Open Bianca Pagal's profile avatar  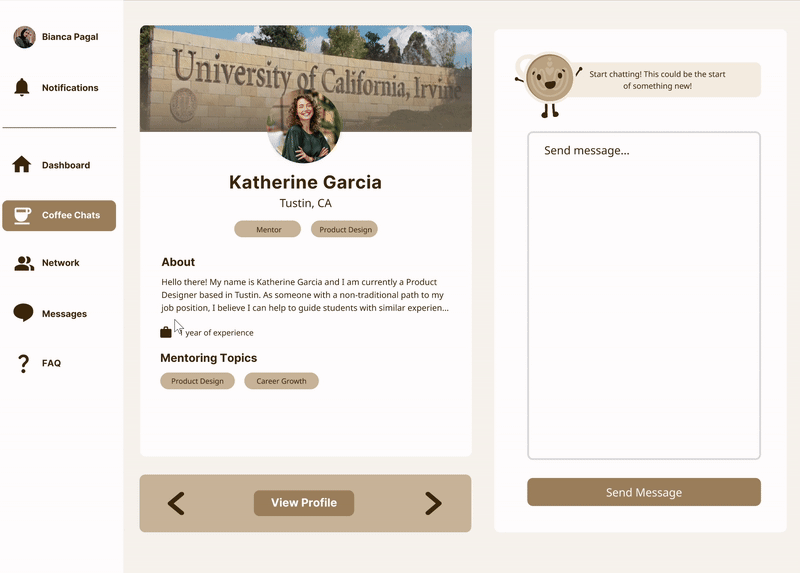[x=24, y=37]
